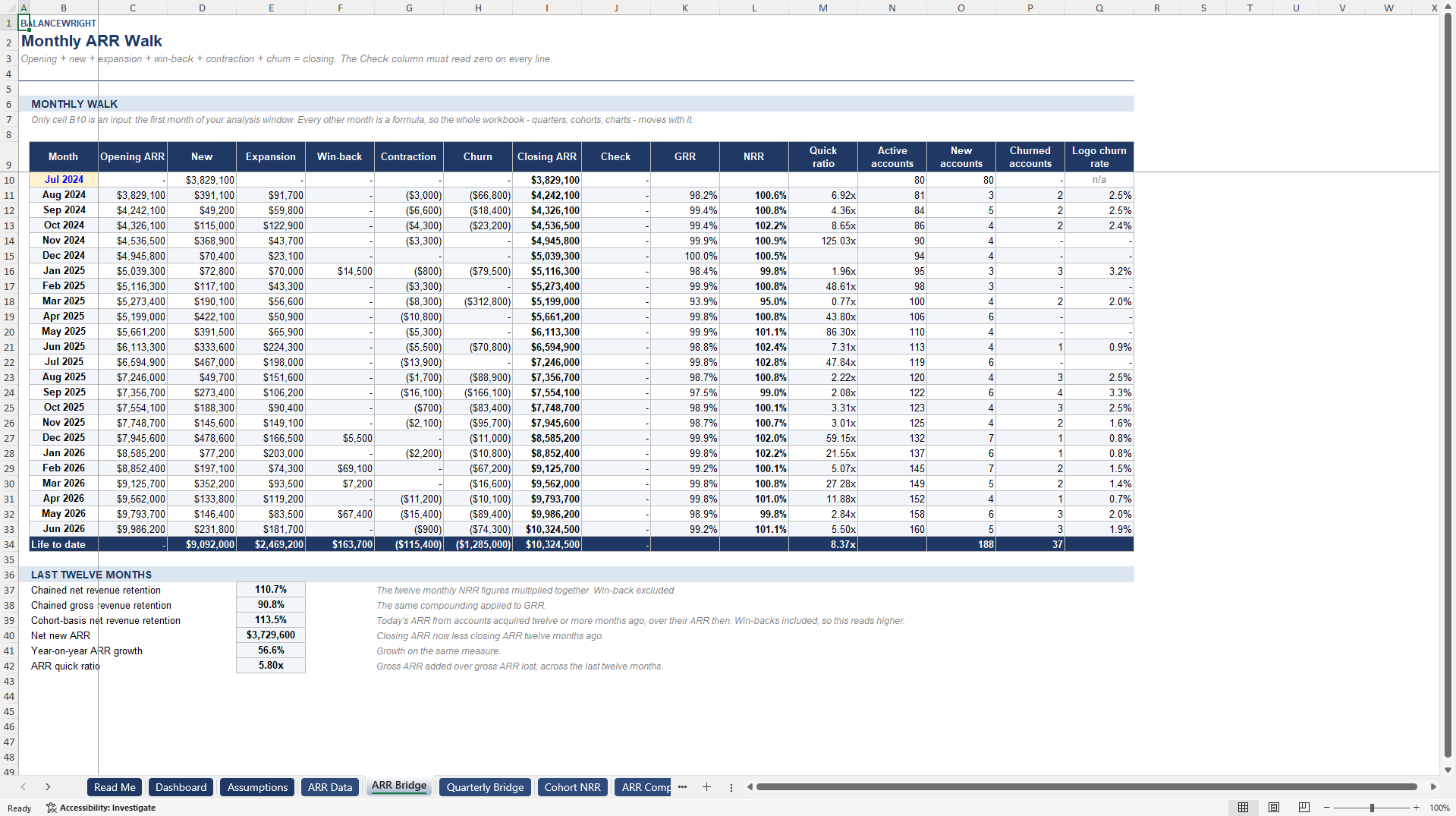This screenshot has height=816, width=1456.
Task: Select the $14,500 win-back cell
Action: pyautogui.click(x=340, y=271)
